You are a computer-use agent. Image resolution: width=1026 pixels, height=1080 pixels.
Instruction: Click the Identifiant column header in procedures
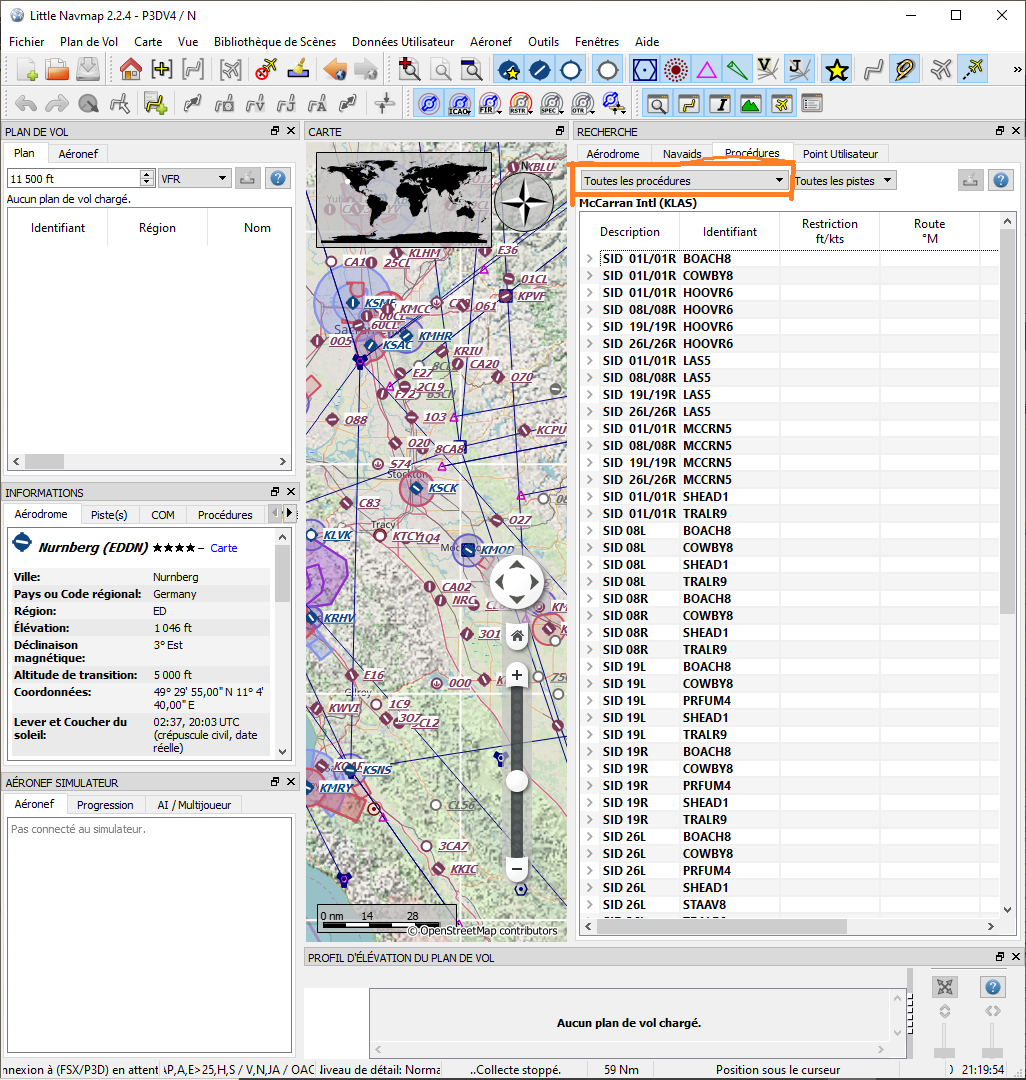coord(730,232)
